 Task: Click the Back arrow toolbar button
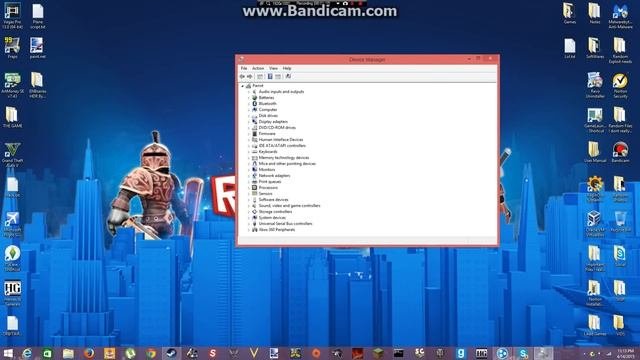coord(242,76)
